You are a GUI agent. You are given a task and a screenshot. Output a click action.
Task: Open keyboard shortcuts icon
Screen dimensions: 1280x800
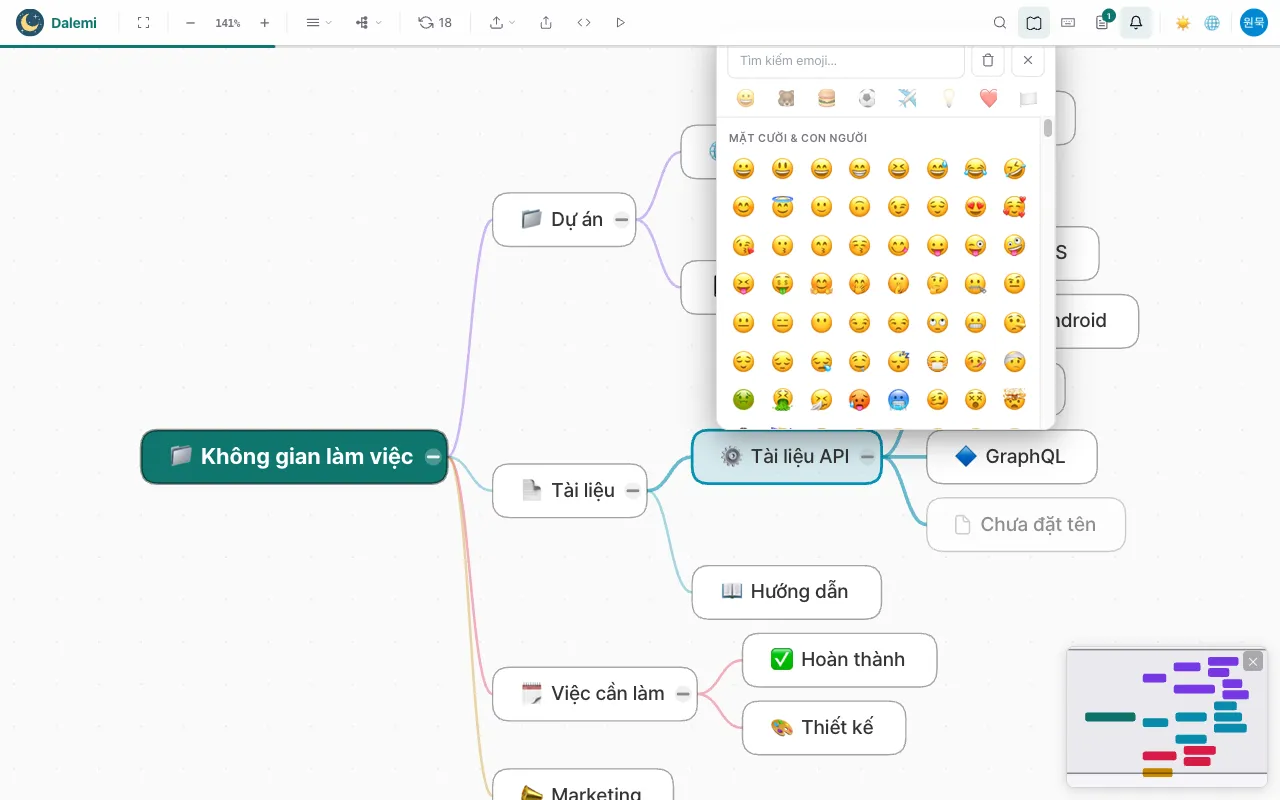1068,22
